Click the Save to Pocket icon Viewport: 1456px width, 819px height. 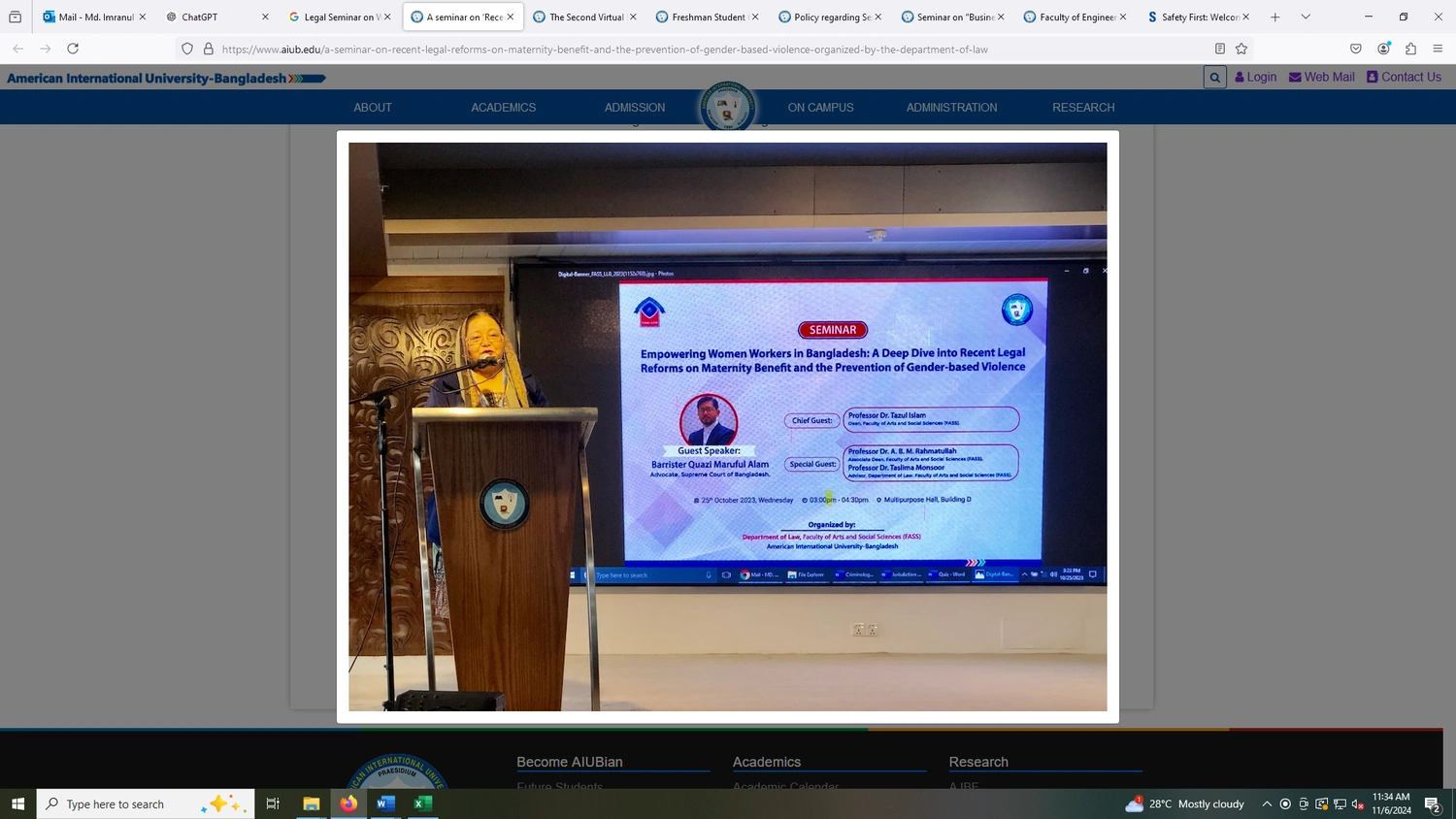click(x=1356, y=49)
